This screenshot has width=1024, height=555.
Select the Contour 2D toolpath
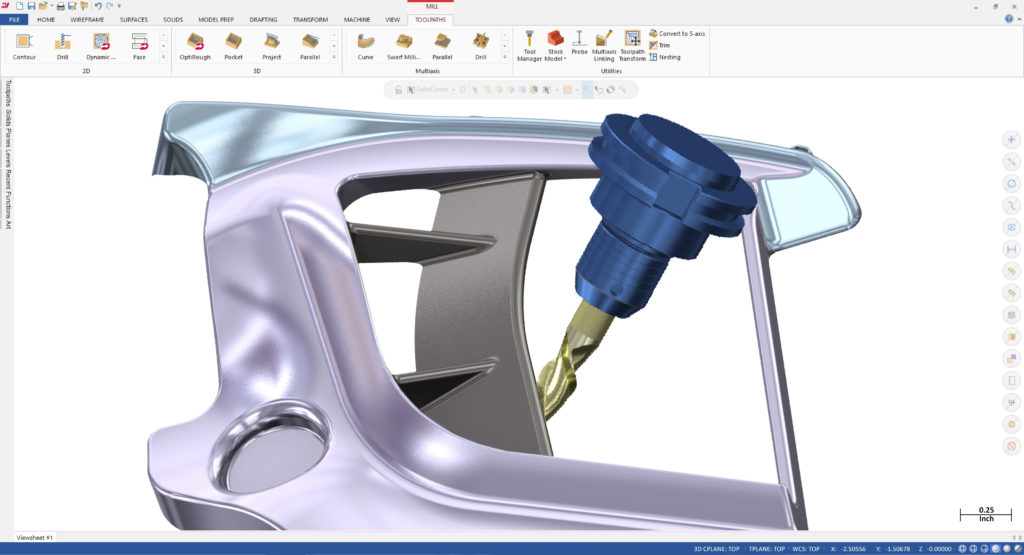pyautogui.click(x=24, y=46)
